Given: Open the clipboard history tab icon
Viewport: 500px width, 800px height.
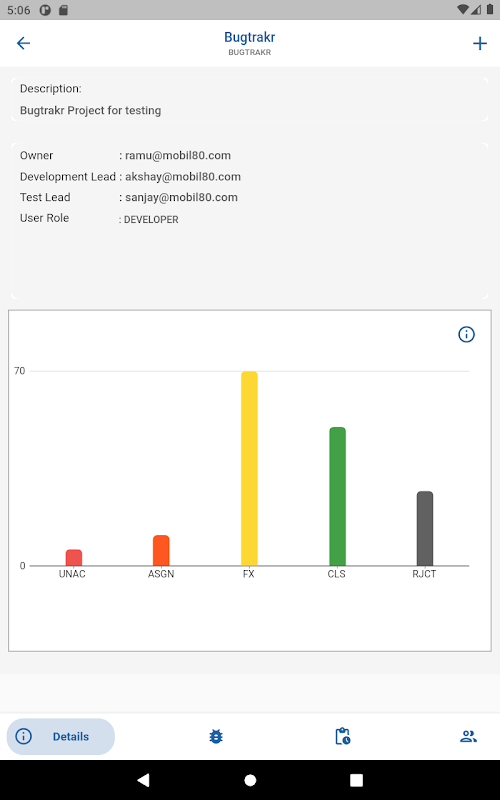Looking at the screenshot, I should 342,736.
